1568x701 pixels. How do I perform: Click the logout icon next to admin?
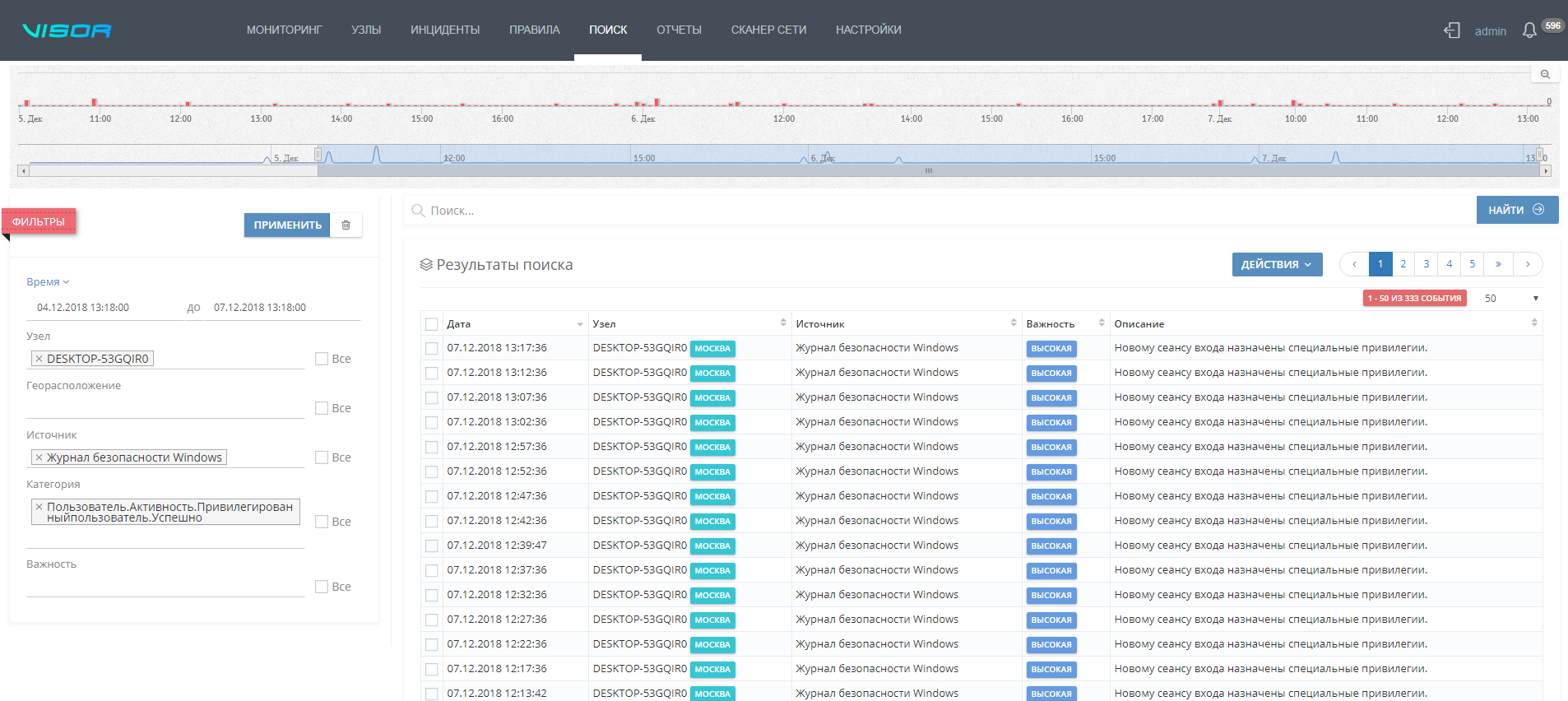click(1452, 30)
